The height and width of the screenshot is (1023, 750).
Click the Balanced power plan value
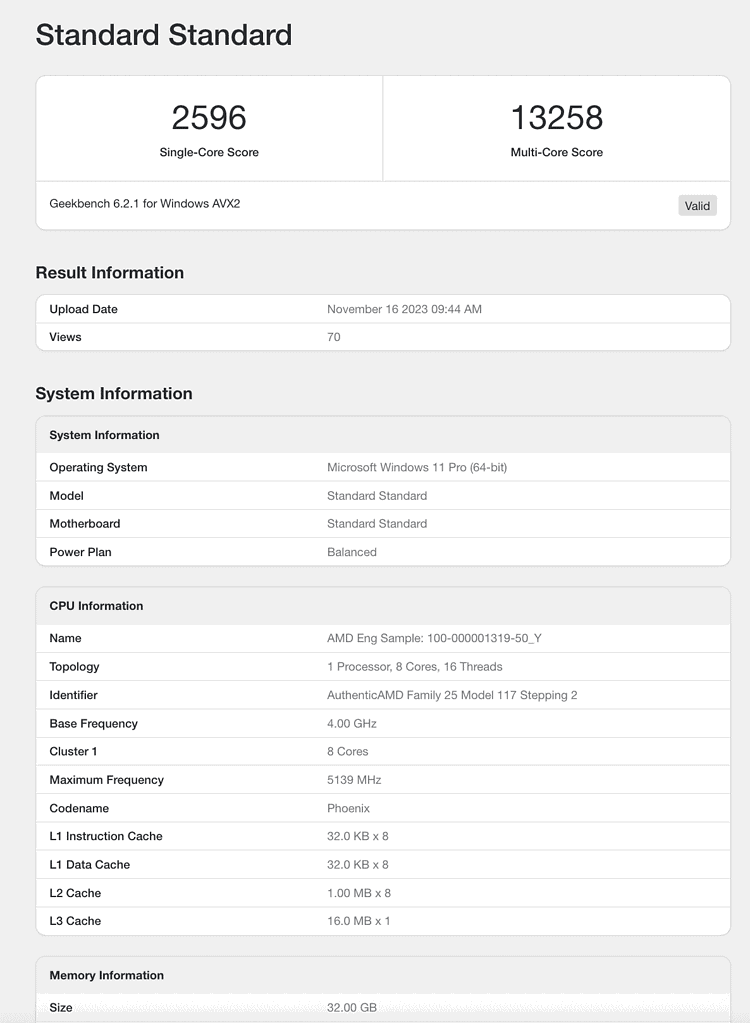(352, 552)
